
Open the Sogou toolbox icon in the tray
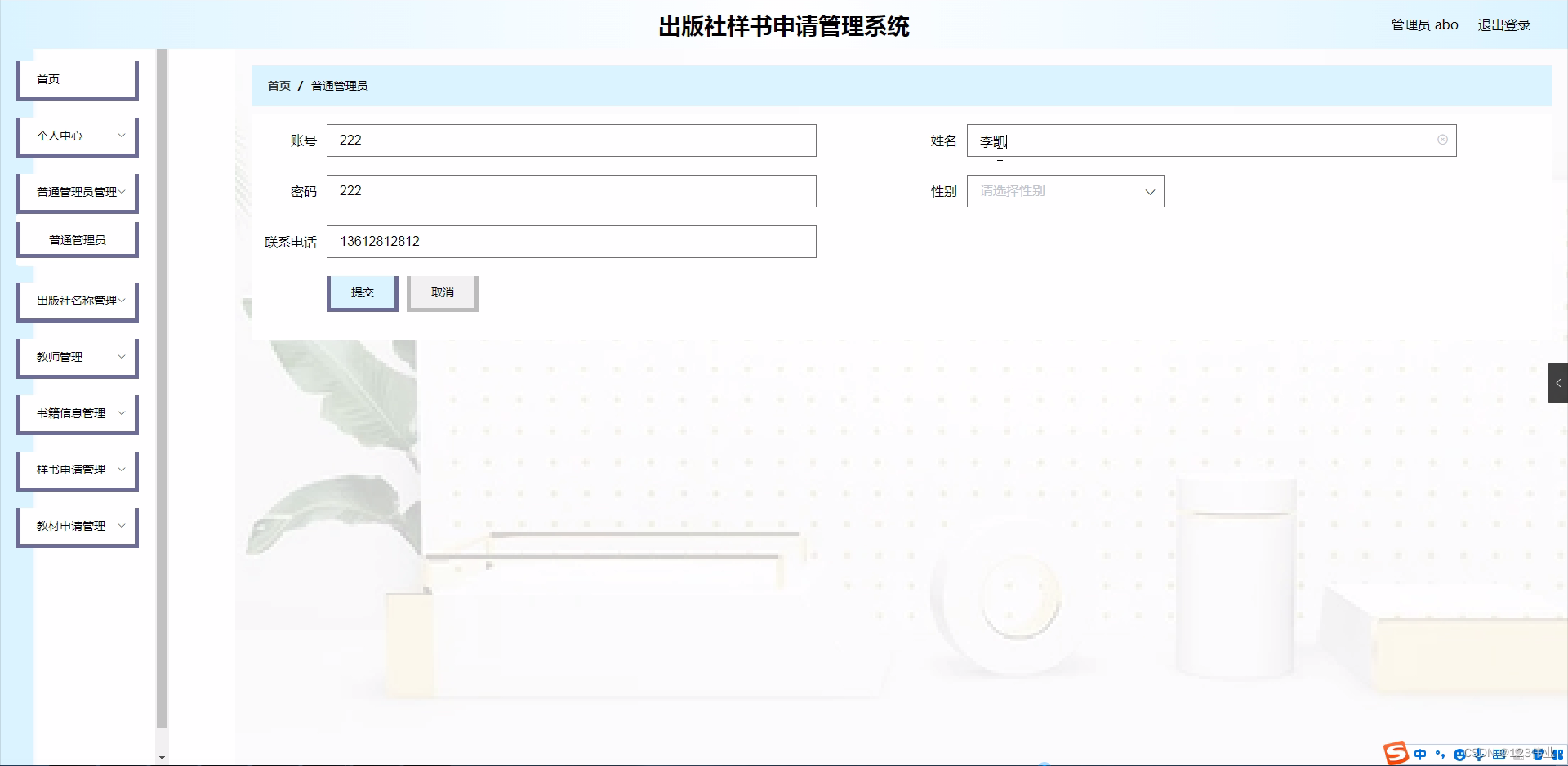(x=1560, y=754)
